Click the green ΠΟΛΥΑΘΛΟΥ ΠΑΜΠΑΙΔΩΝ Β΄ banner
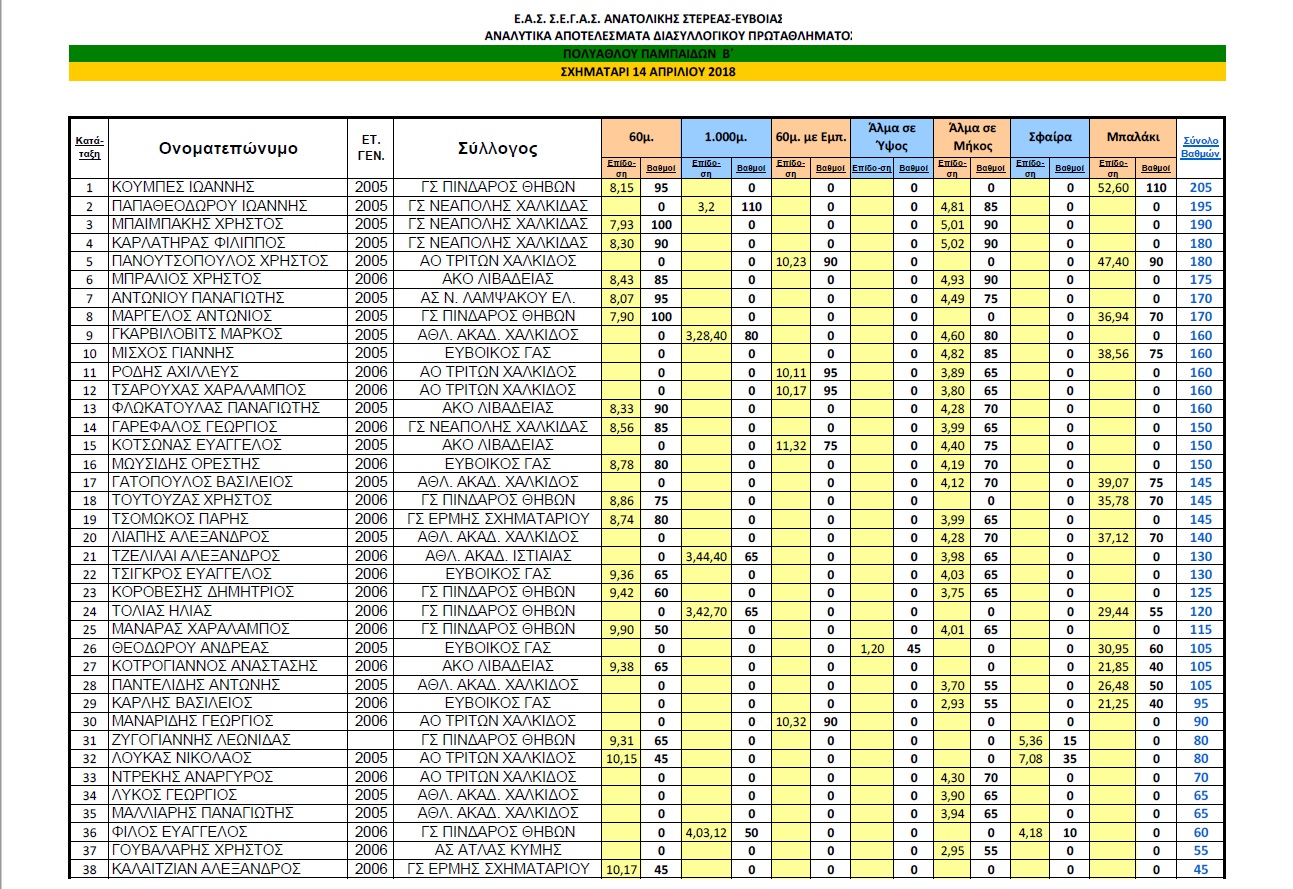Screen dimensions: 1293x889 coord(646,54)
